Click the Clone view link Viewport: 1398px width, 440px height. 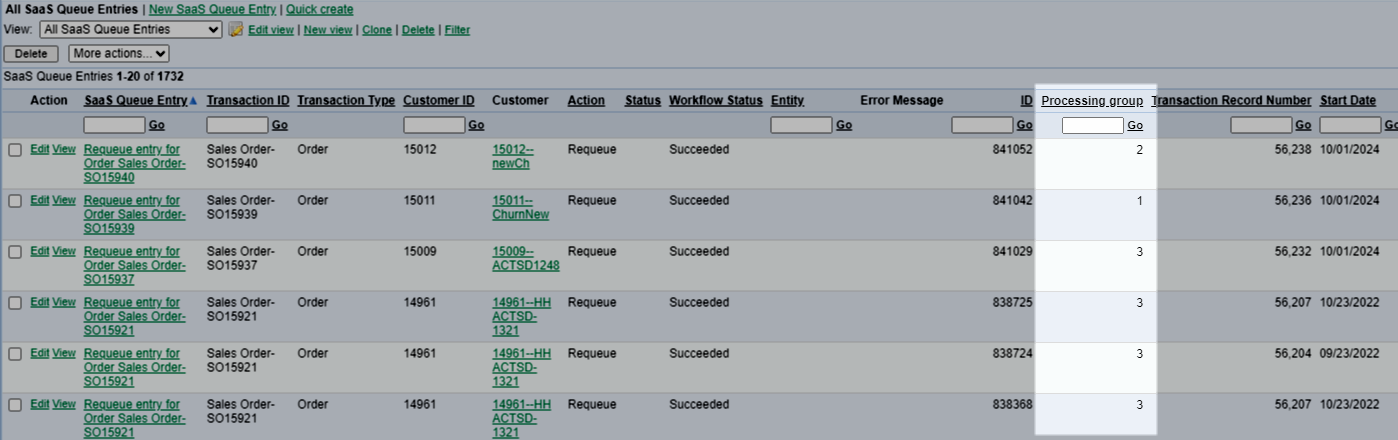click(x=377, y=30)
